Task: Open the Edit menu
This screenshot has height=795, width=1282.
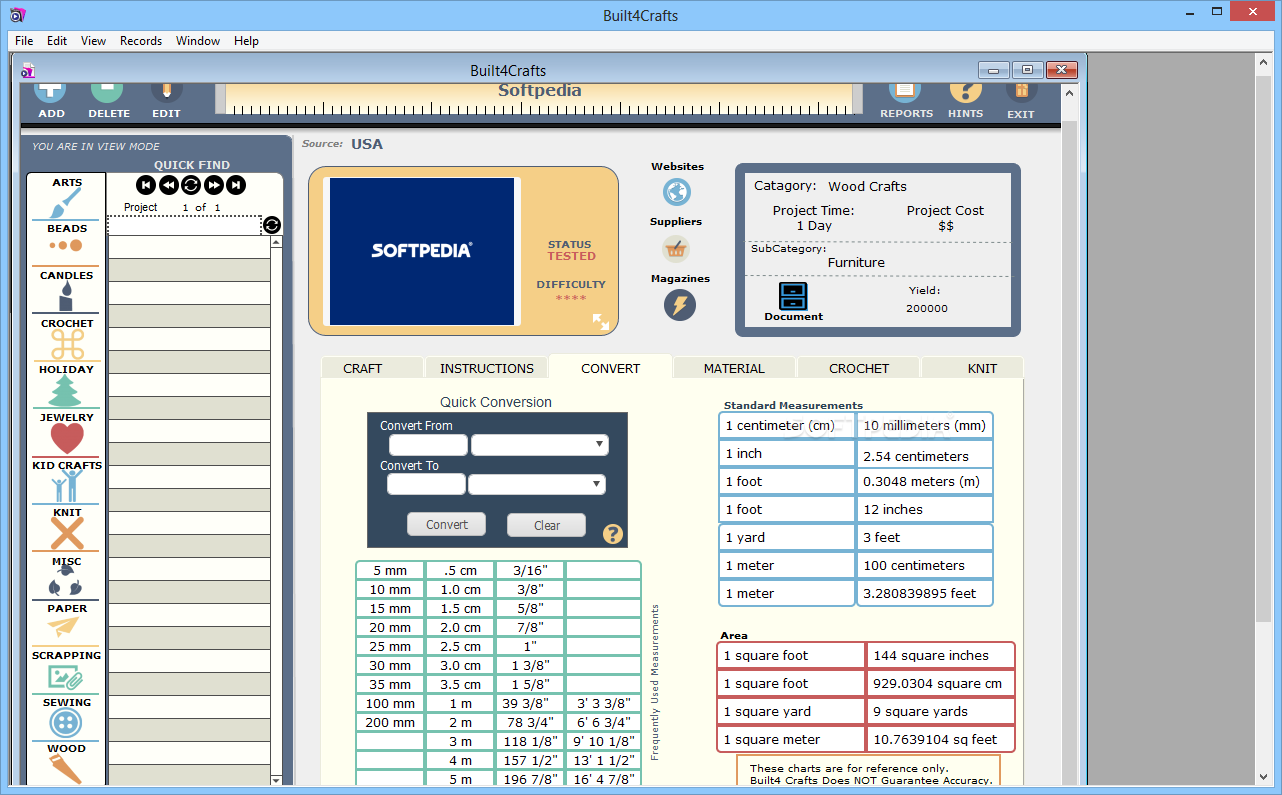Action: click(x=57, y=41)
